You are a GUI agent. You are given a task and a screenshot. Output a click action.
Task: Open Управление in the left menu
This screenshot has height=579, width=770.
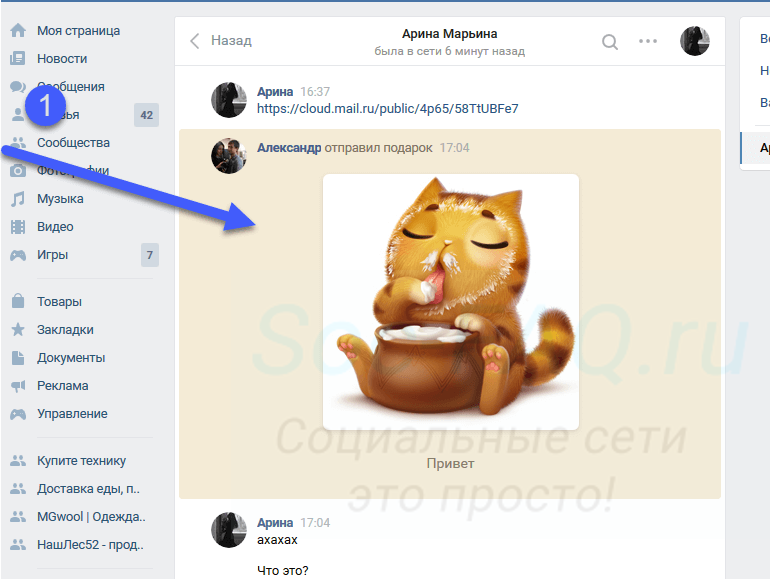point(72,414)
